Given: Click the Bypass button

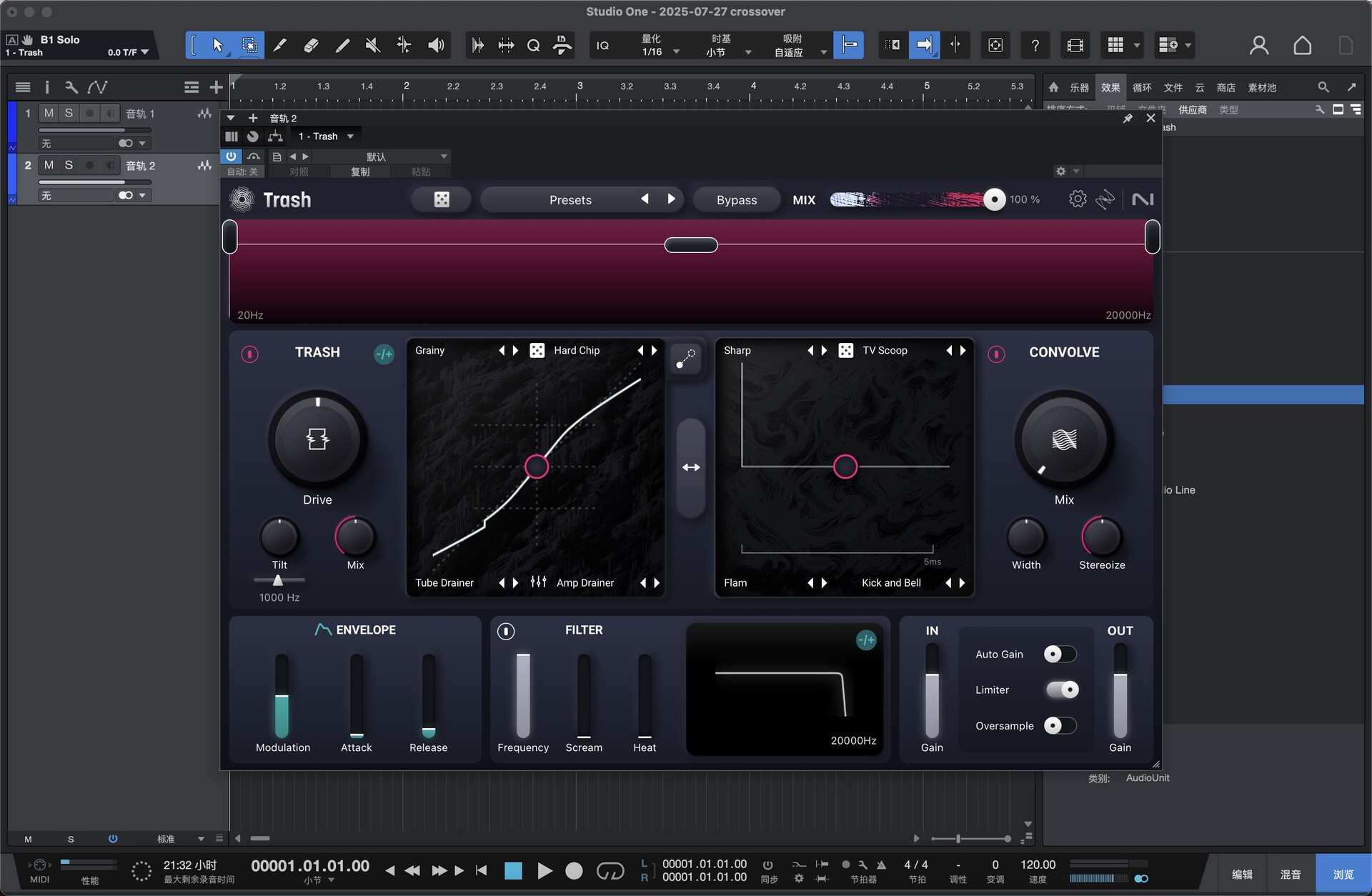Looking at the screenshot, I should tap(737, 199).
